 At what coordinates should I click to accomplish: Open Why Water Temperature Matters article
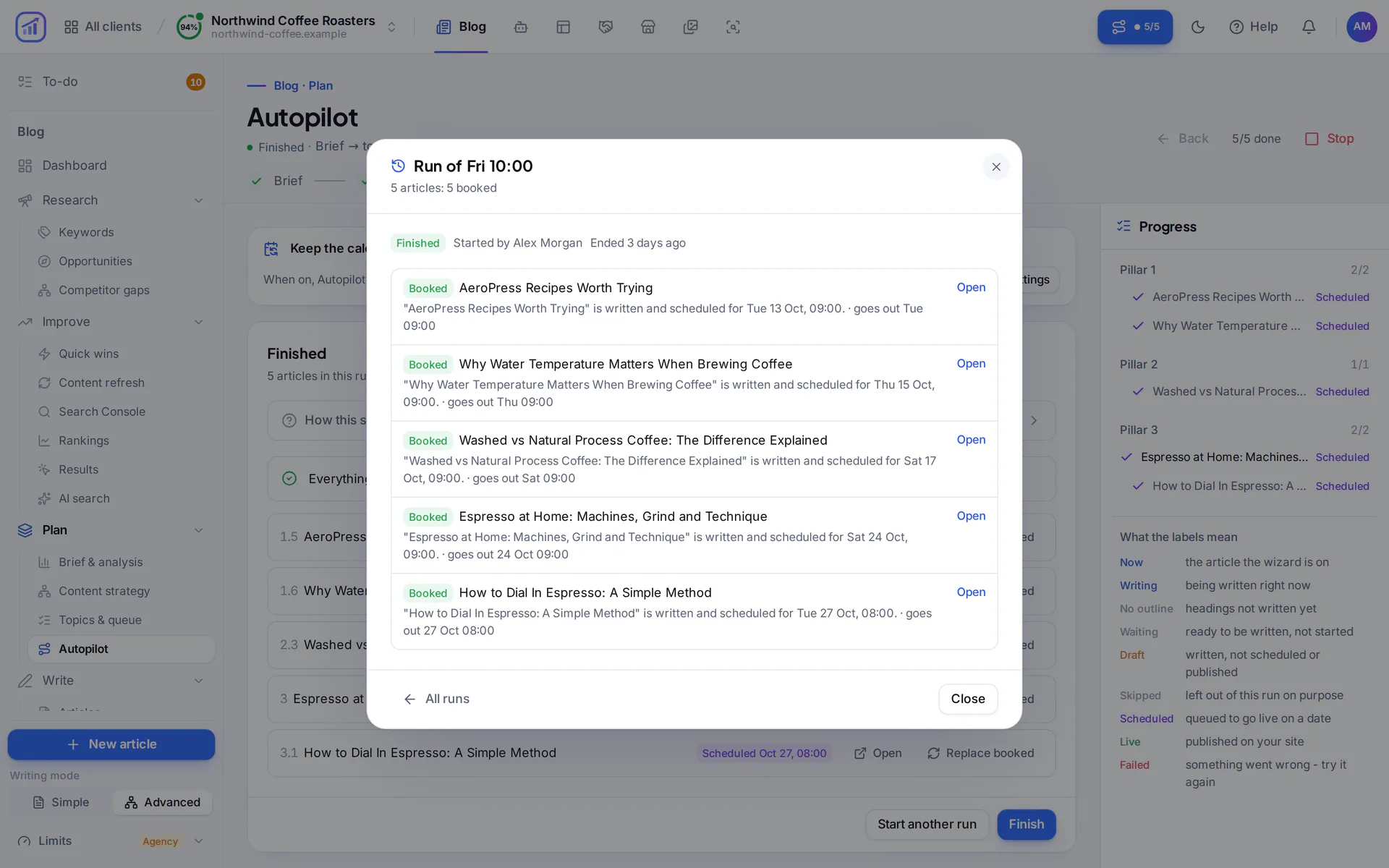point(971,363)
